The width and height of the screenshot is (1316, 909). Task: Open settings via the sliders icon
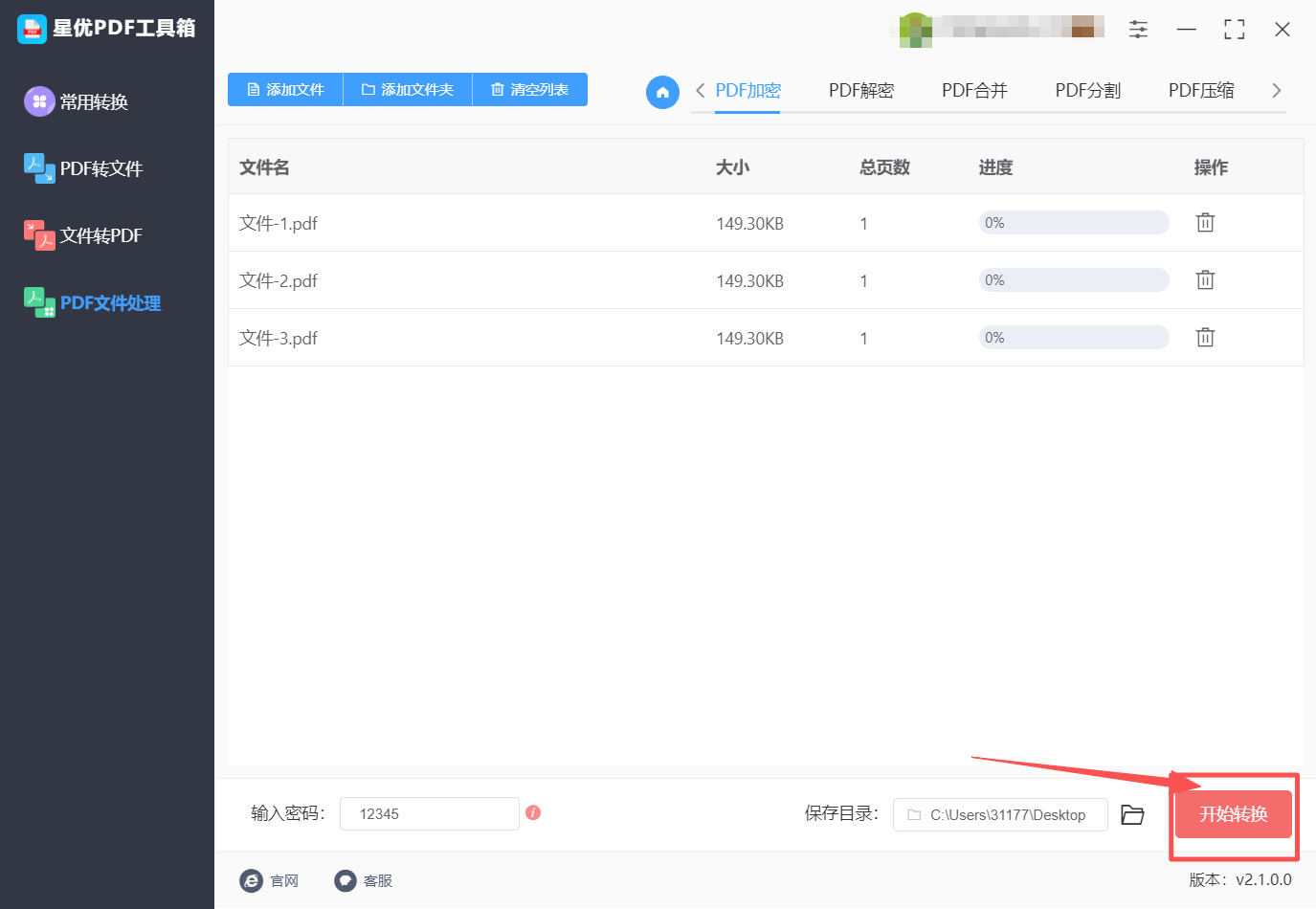coord(1138,30)
